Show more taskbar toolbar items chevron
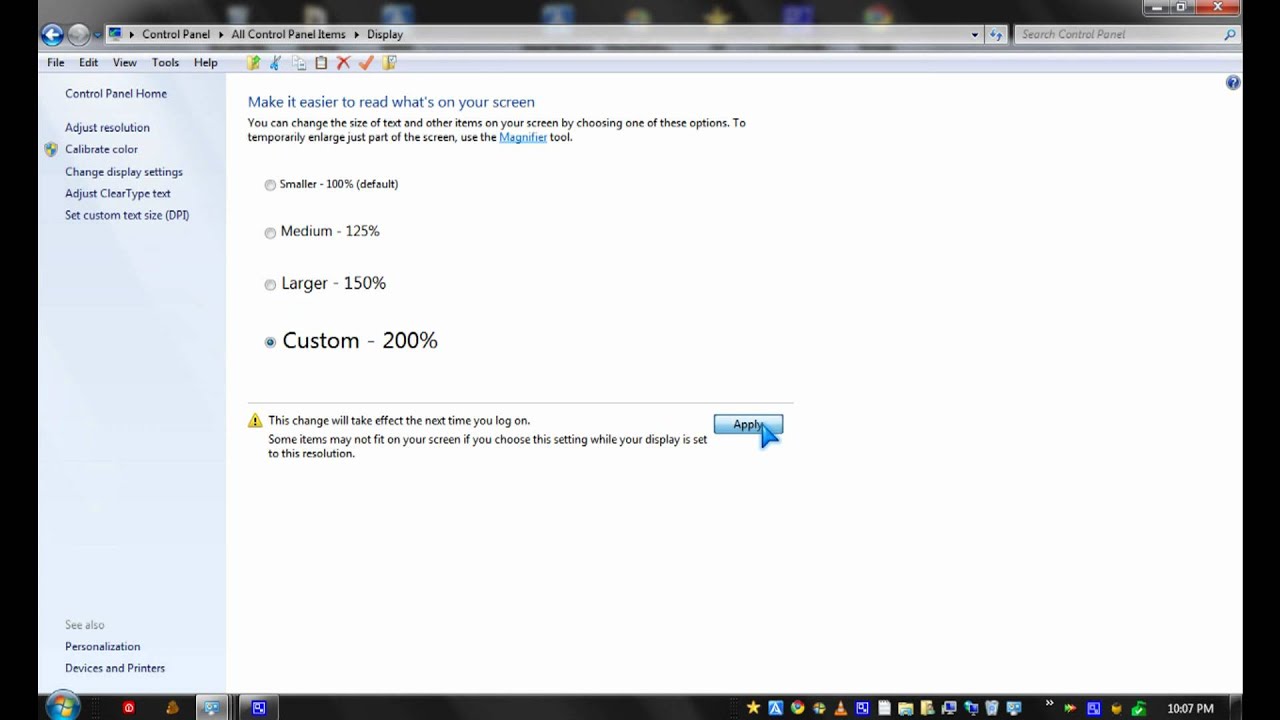1280x720 pixels. click(1049, 703)
